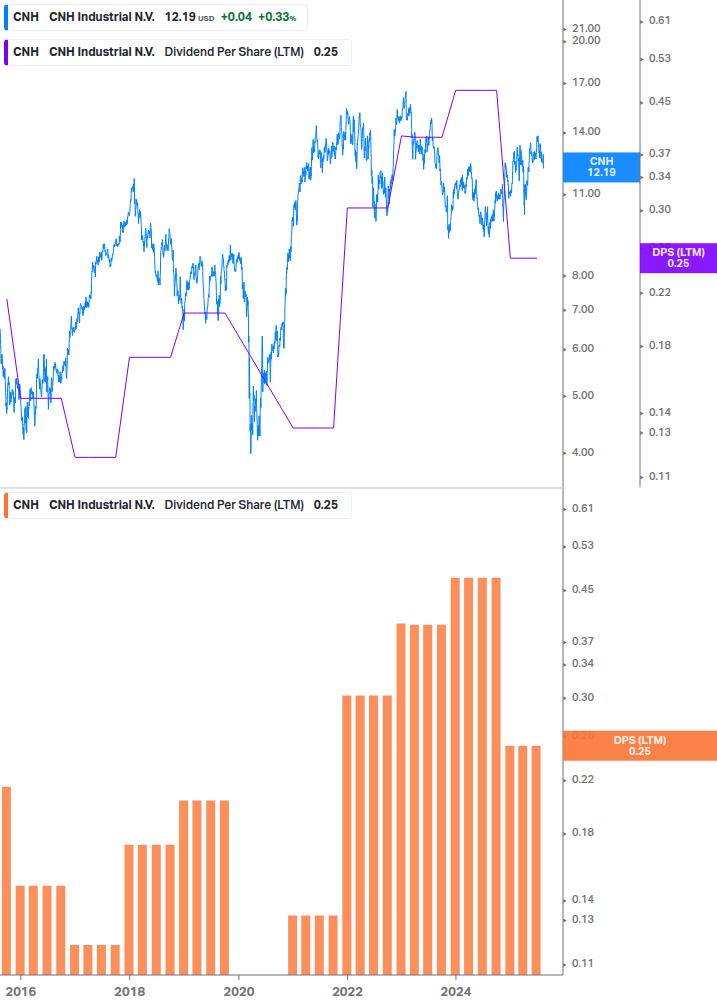Click the 7.00 price axis label
This screenshot has height=1005, width=717.
pyautogui.click(x=583, y=310)
